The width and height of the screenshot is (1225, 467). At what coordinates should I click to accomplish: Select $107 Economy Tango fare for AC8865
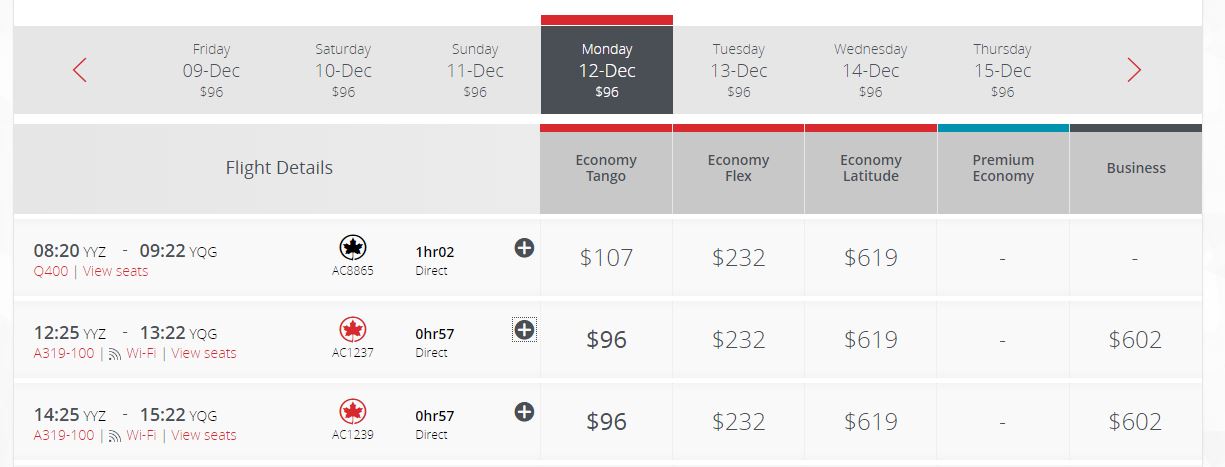tap(606, 258)
